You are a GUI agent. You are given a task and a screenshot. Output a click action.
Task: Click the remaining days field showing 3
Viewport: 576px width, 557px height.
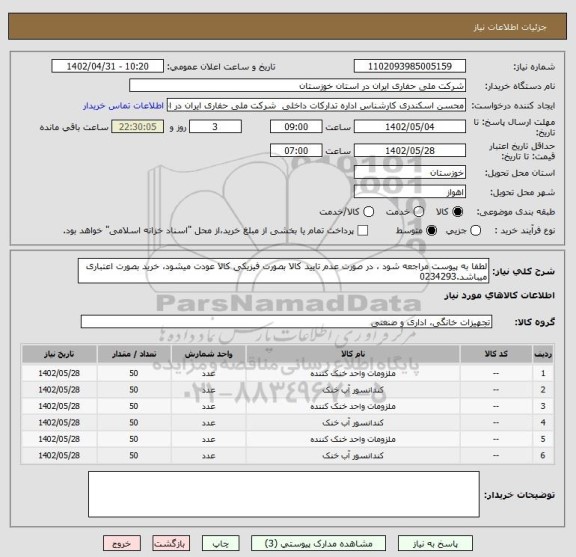[x=215, y=127]
